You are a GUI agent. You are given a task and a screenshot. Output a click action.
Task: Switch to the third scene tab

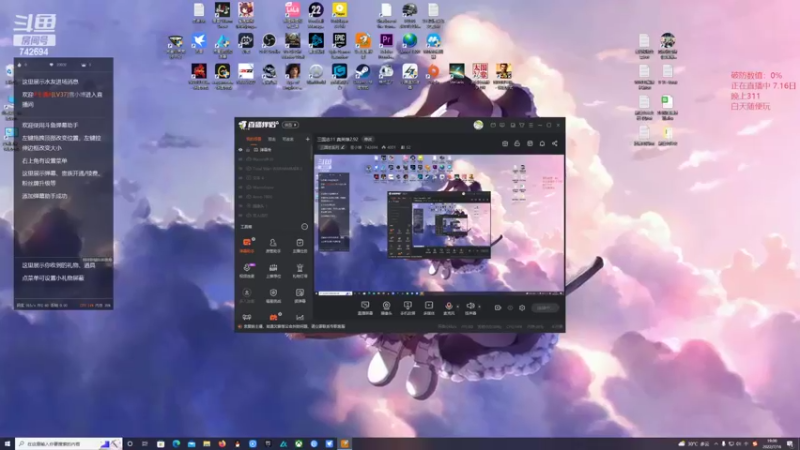pyautogui.click(x=288, y=139)
